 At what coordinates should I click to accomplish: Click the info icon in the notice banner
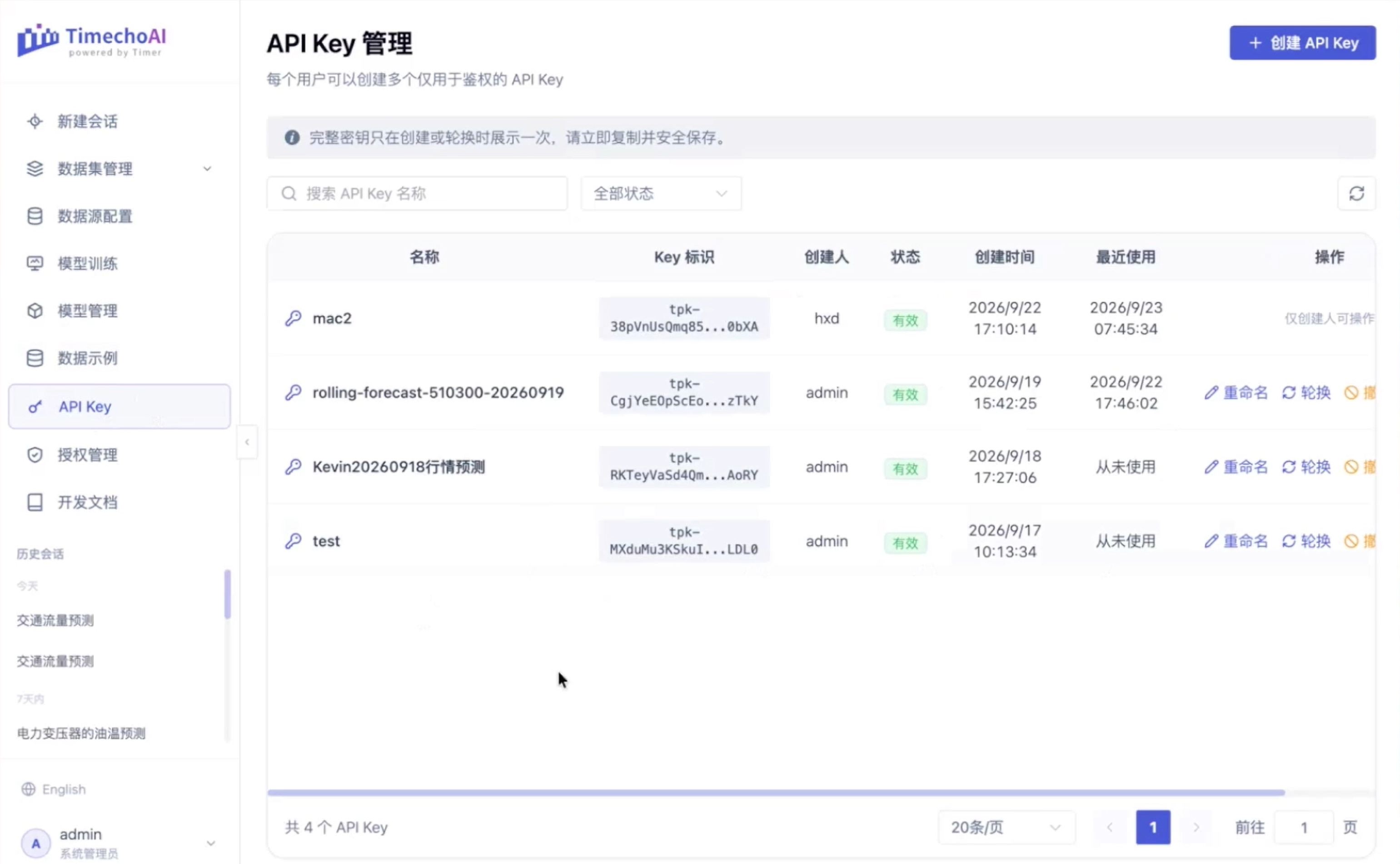click(292, 138)
